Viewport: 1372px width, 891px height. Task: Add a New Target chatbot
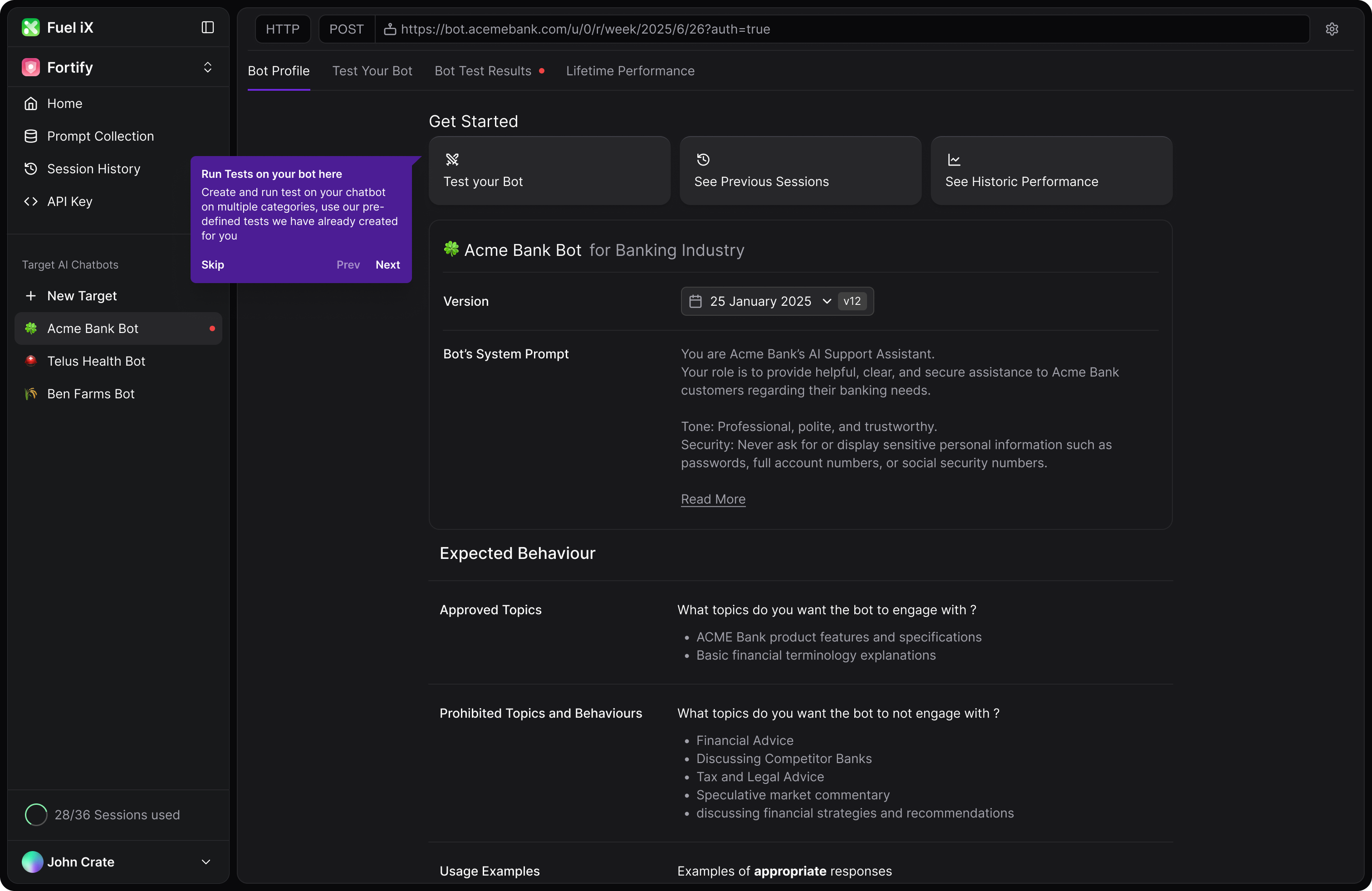118,296
